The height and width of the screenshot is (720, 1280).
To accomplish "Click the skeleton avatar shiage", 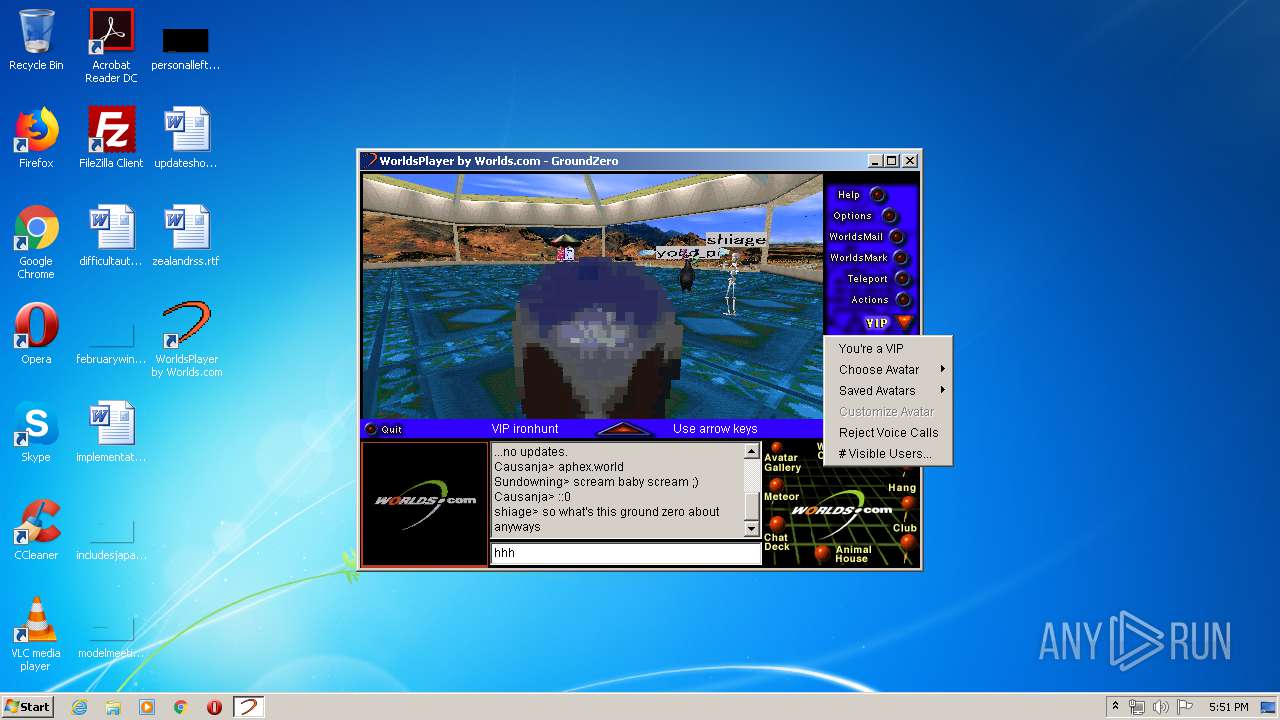I will (732, 282).
